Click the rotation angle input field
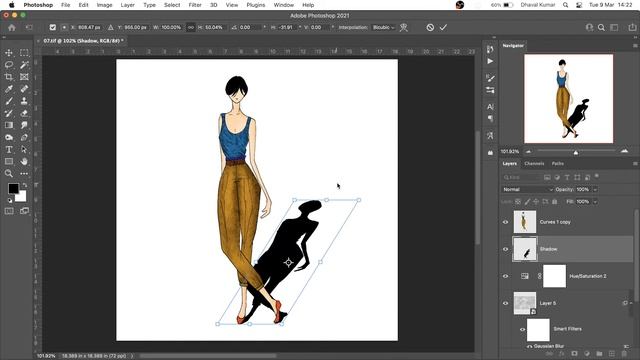The image size is (640, 360). [x=250, y=27]
